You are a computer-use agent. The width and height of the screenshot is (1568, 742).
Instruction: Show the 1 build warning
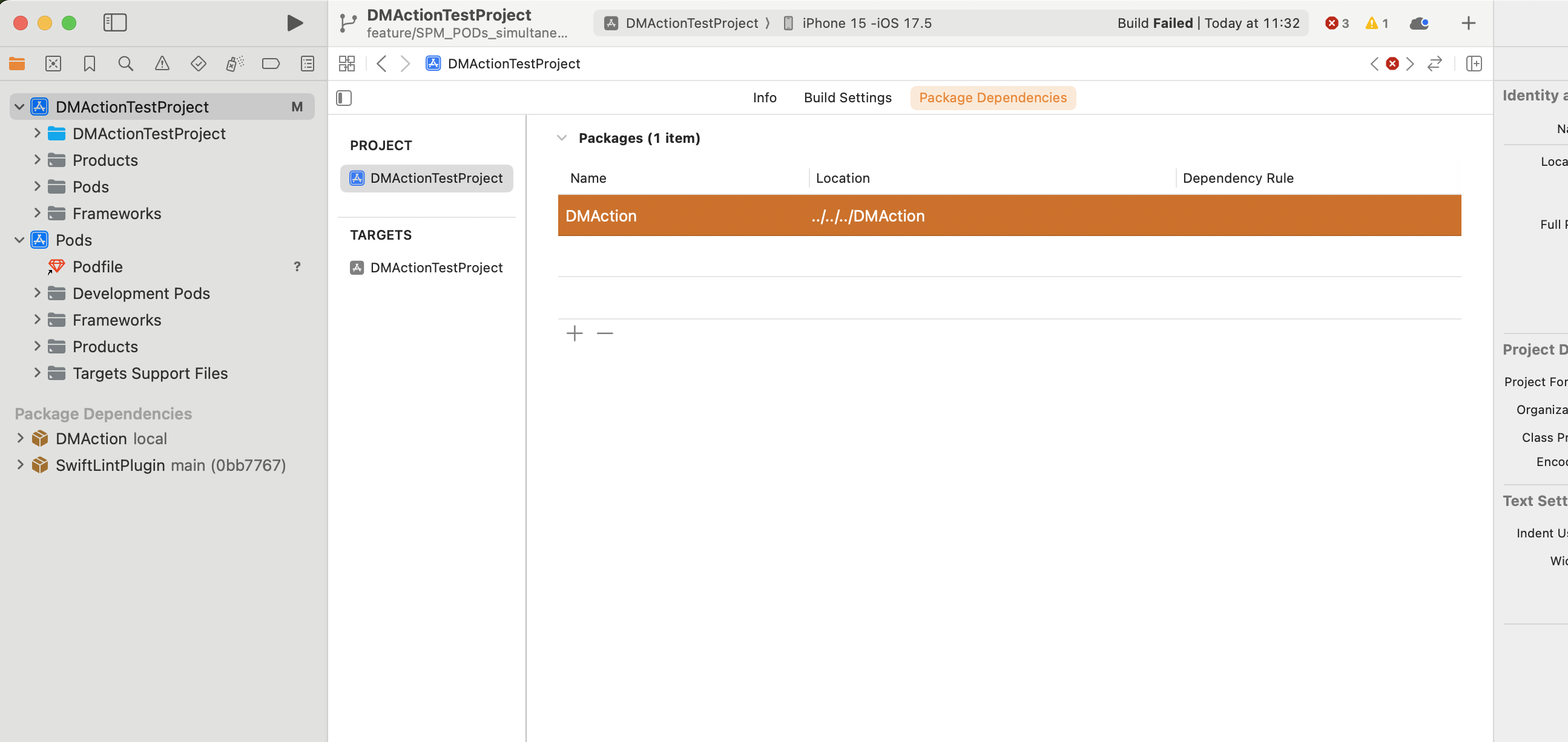(x=1377, y=23)
